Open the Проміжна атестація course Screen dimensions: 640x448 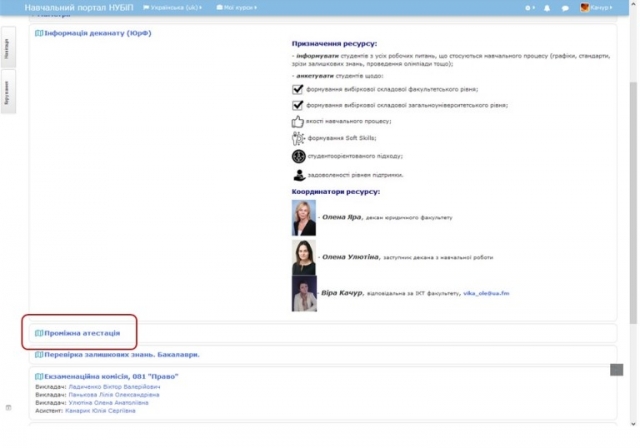pos(82,333)
